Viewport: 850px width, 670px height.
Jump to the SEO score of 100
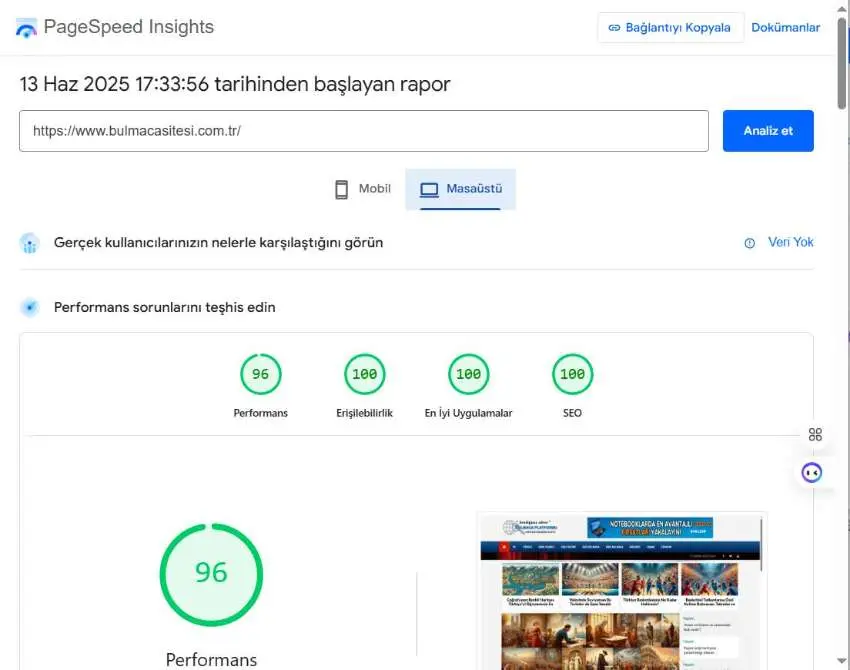[572, 373]
